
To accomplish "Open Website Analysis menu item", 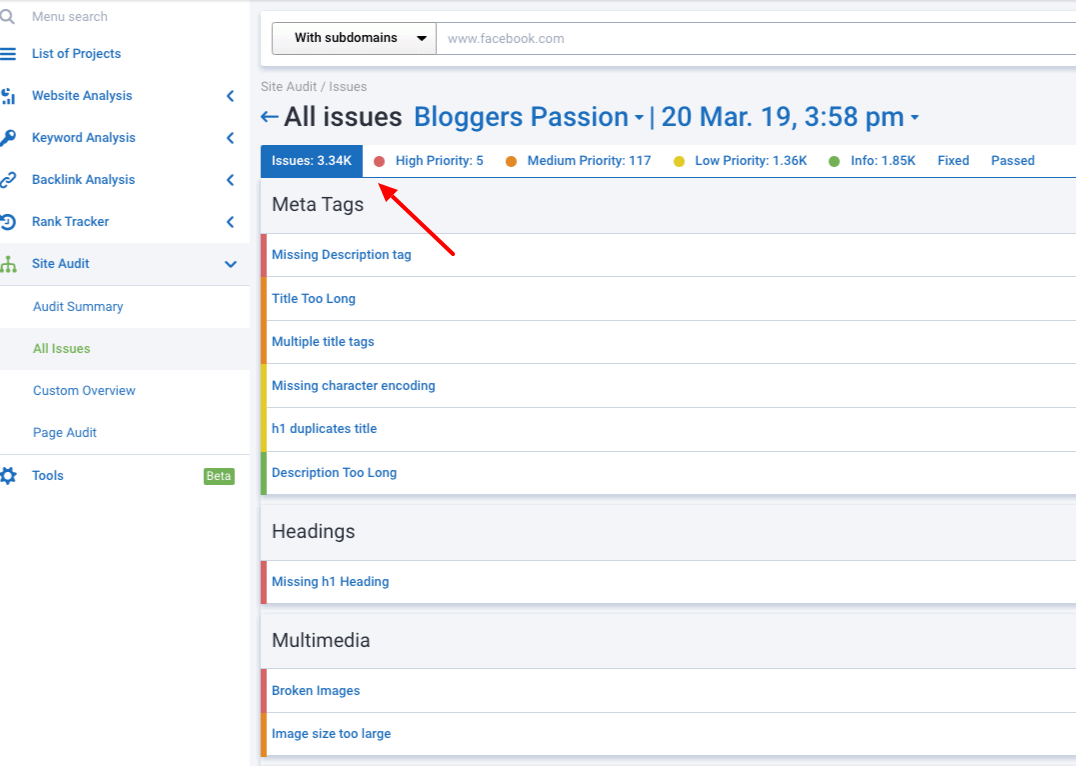I will (82, 96).
